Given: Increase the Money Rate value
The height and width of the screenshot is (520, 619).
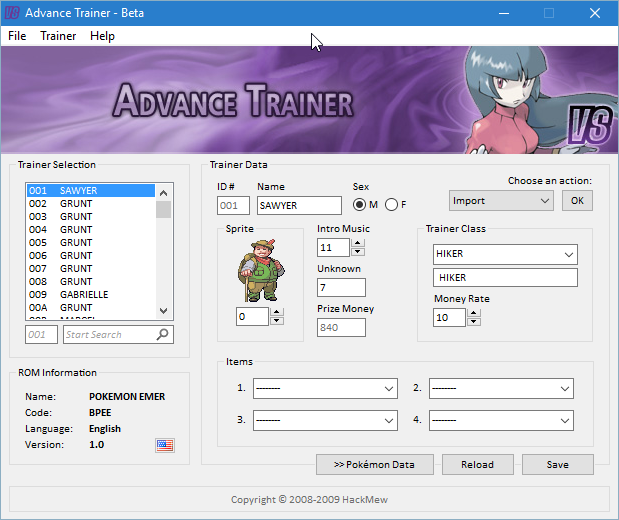Looking at the screenshot, I should click(474, 313).
